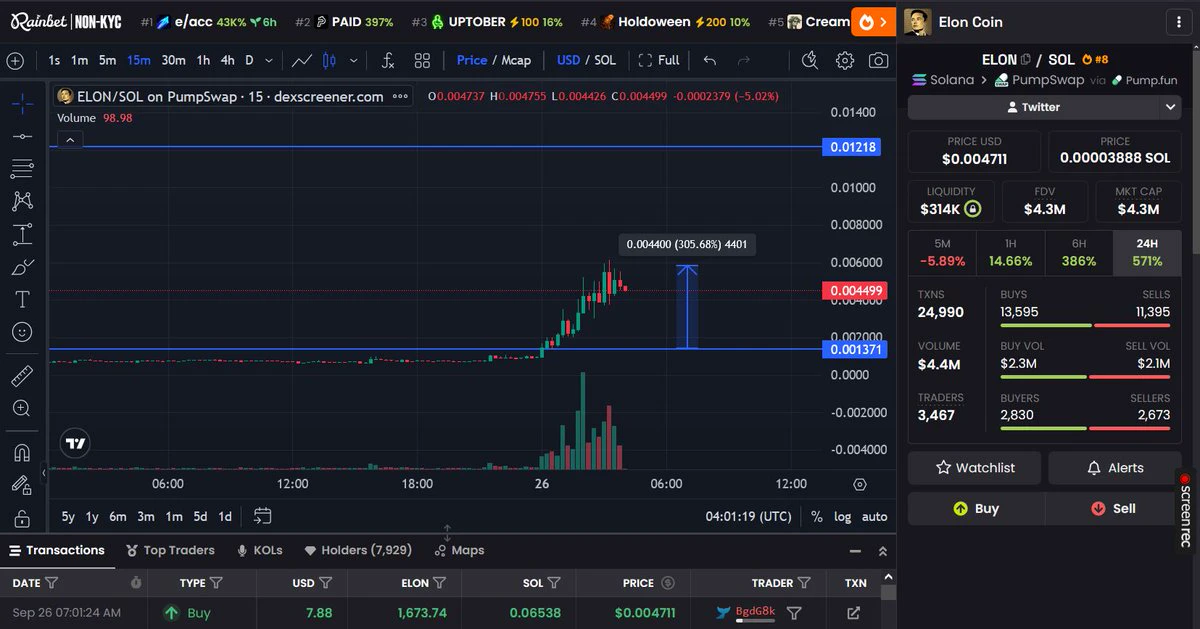Switch chart denomination to USD
1200x629 pixels.
(568, 61)
